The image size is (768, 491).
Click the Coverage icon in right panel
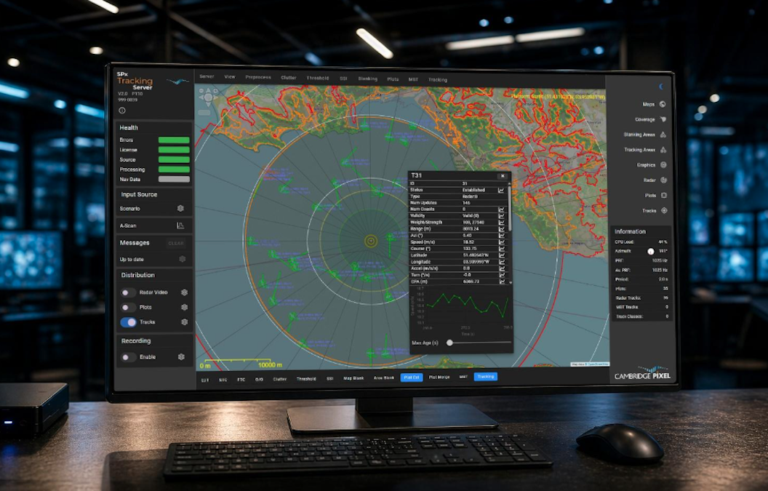click(x=663, y=119)
